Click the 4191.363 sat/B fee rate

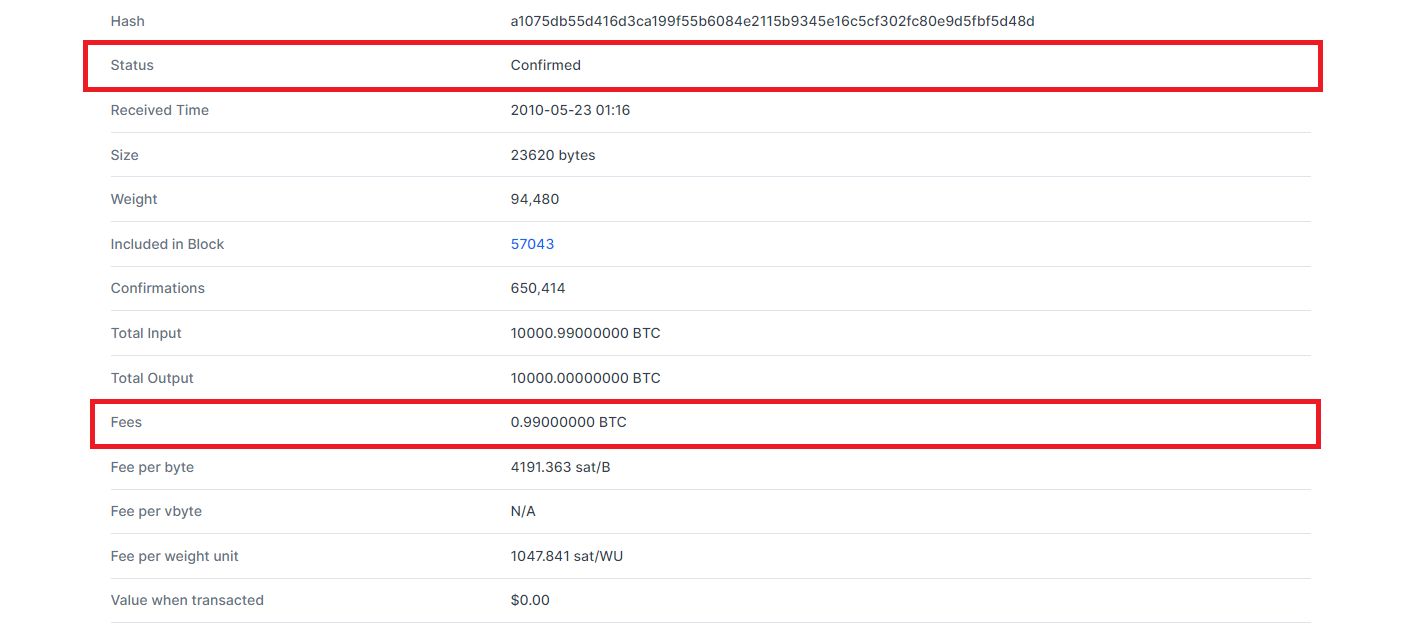[560, 467]
